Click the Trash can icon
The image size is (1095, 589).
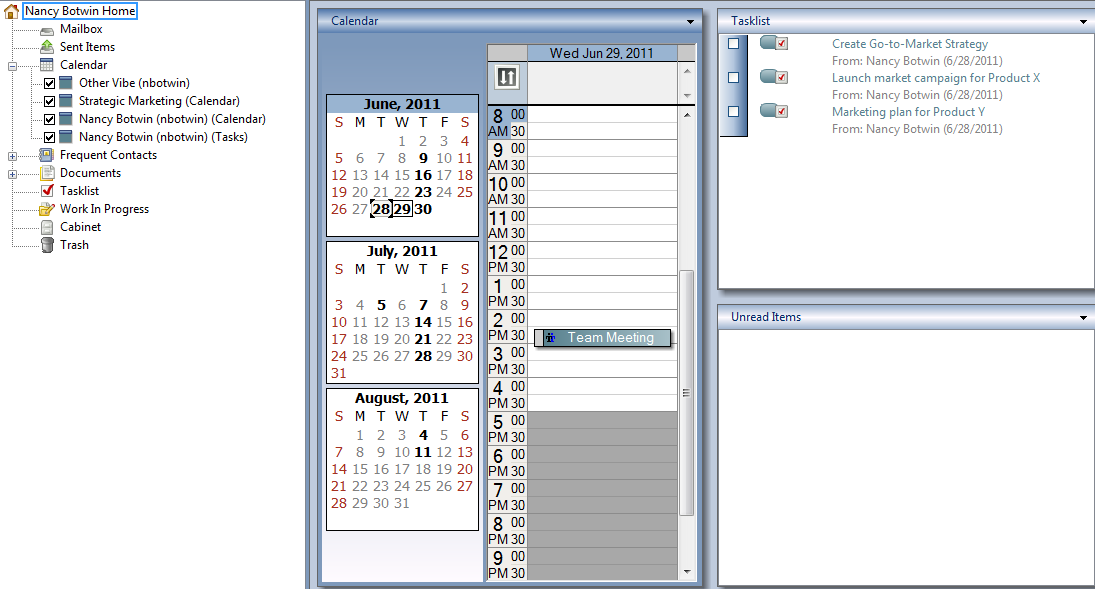point(47,245)
